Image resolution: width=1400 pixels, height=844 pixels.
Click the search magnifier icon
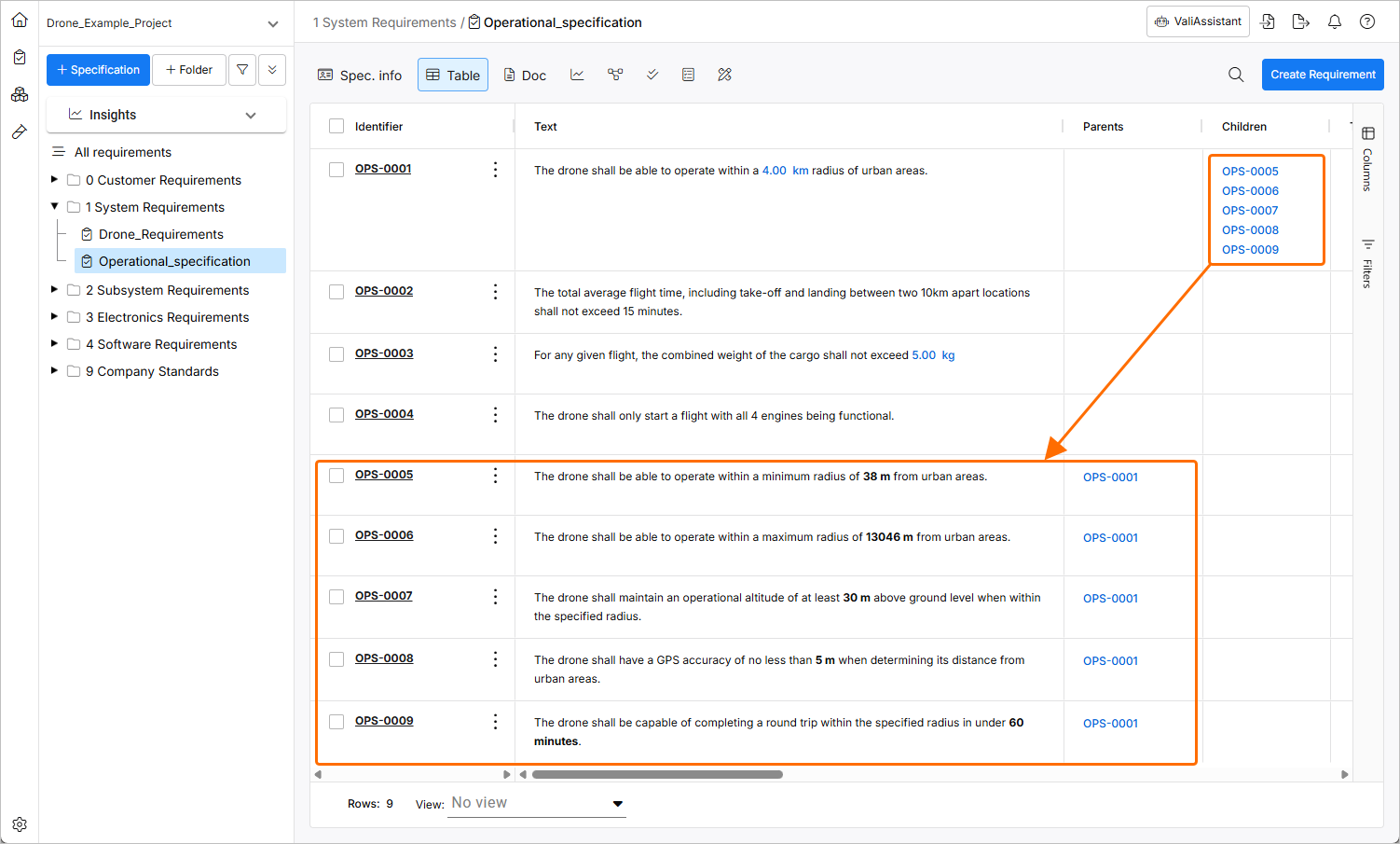[1236, 75]
